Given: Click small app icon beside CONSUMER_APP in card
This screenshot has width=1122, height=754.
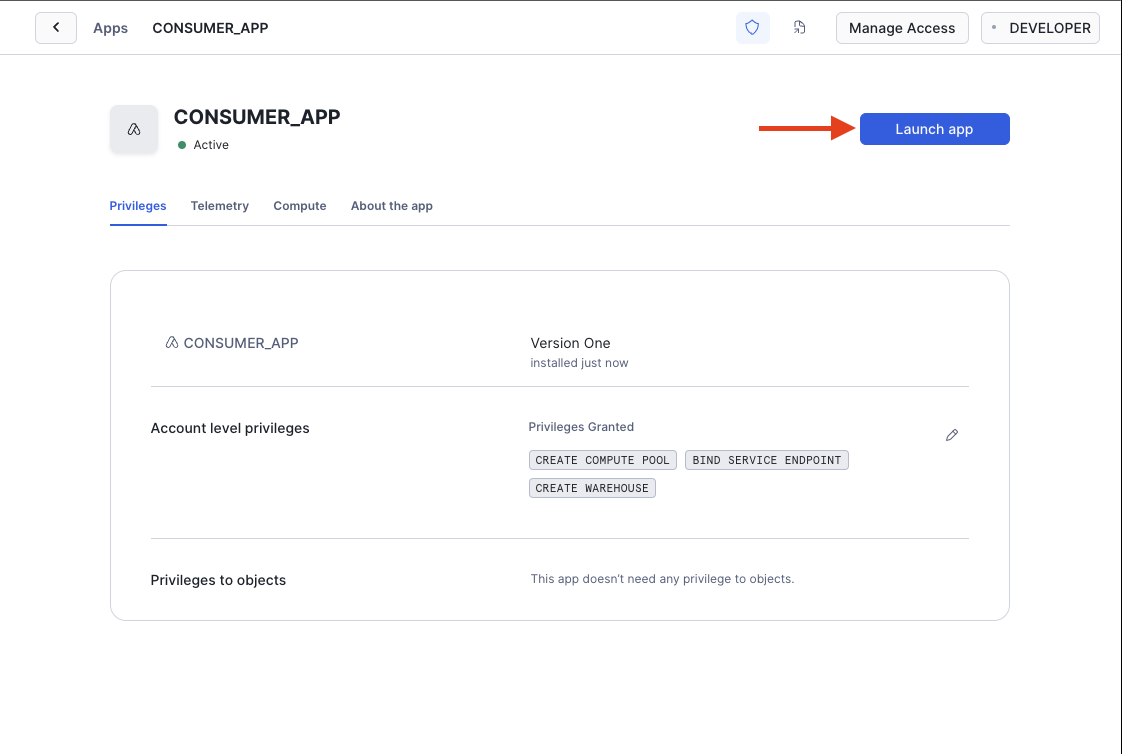Looking at the screenshot, I should pos(172,343).
